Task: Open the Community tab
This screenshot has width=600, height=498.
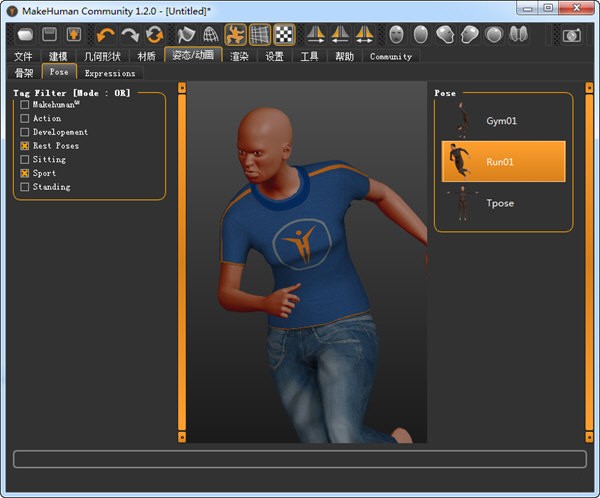Action: click(x=390, y=56)
